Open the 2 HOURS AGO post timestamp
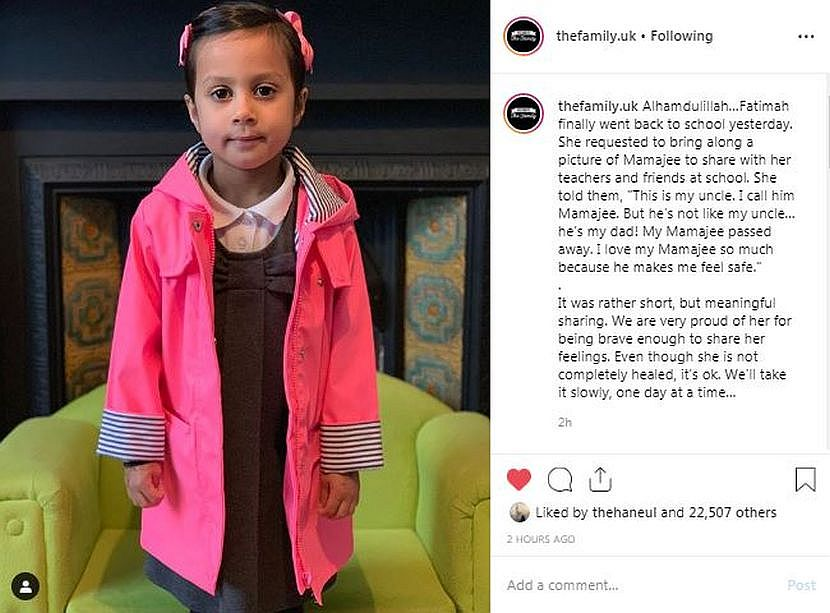Viewport: 830px width, 613px height. point(540,539)
